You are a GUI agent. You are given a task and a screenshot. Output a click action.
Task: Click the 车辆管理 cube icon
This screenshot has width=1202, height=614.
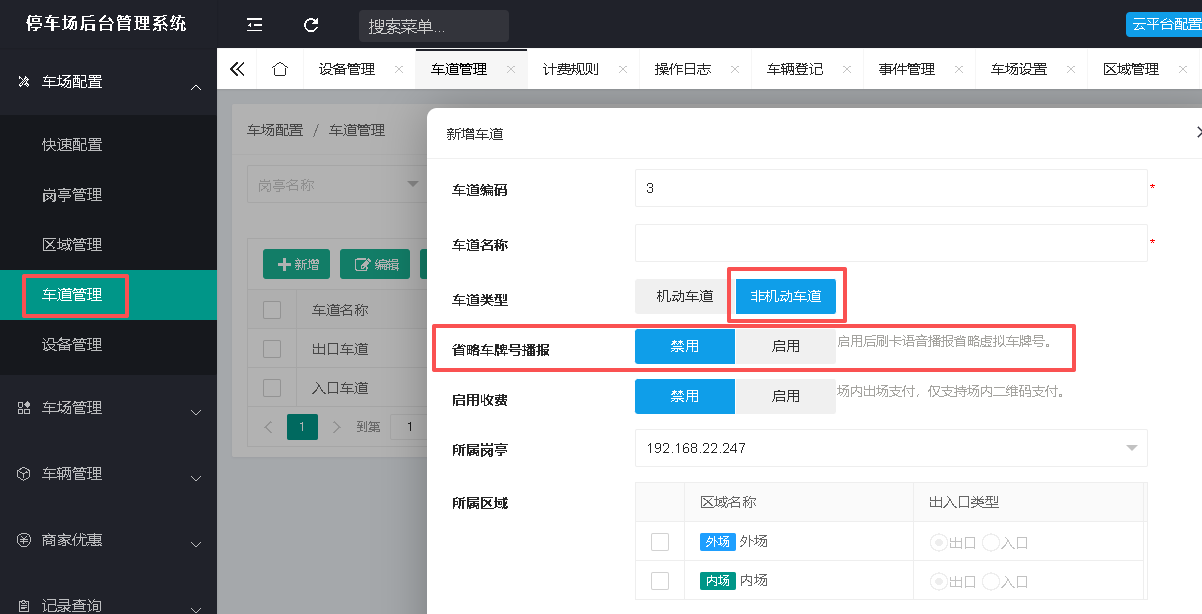coord(24,474)
